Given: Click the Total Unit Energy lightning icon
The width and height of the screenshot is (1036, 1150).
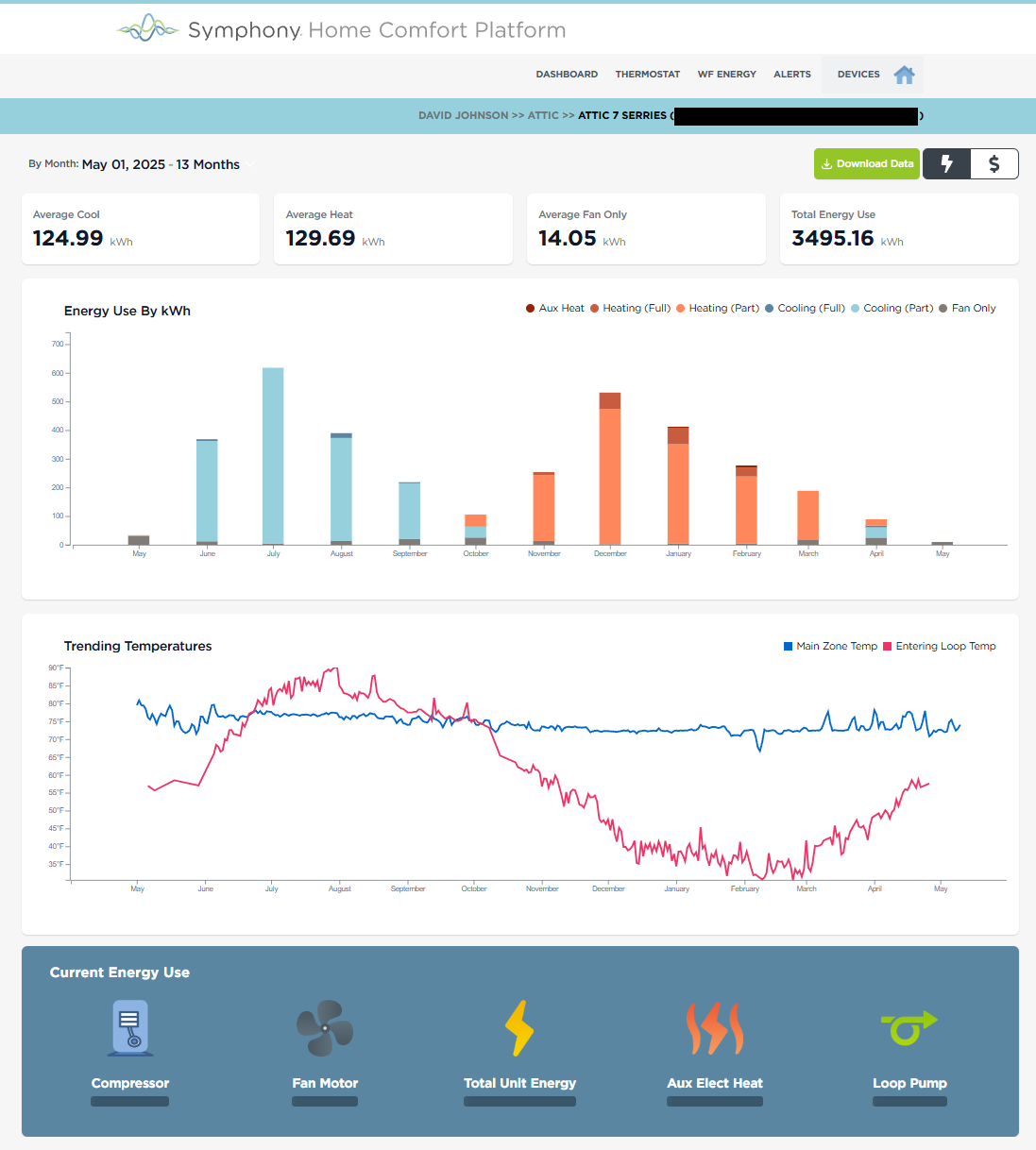Looking at the screenshot, I should coord(519,1028).
